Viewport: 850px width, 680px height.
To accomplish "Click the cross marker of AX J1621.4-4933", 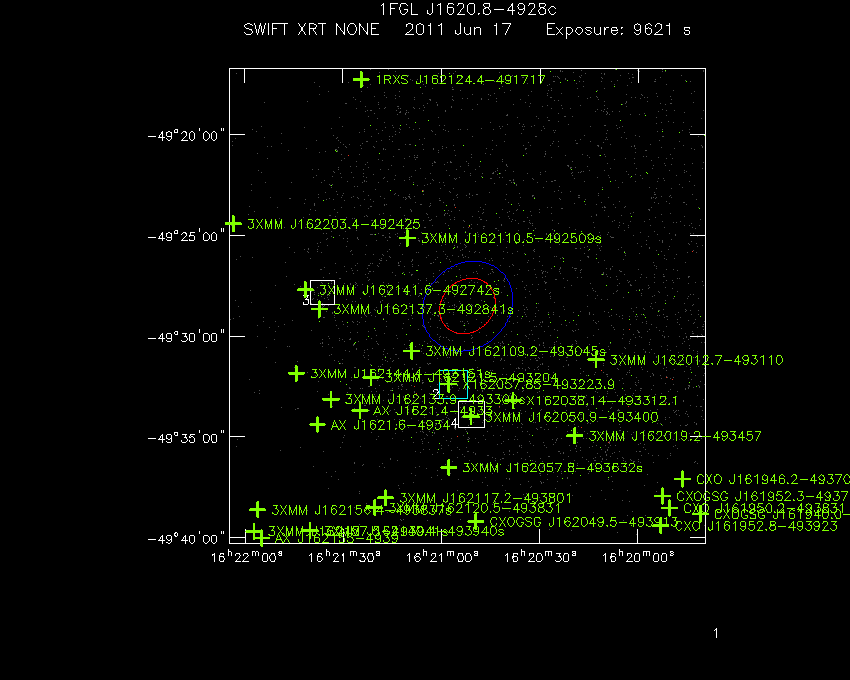I will click(360, 411).
